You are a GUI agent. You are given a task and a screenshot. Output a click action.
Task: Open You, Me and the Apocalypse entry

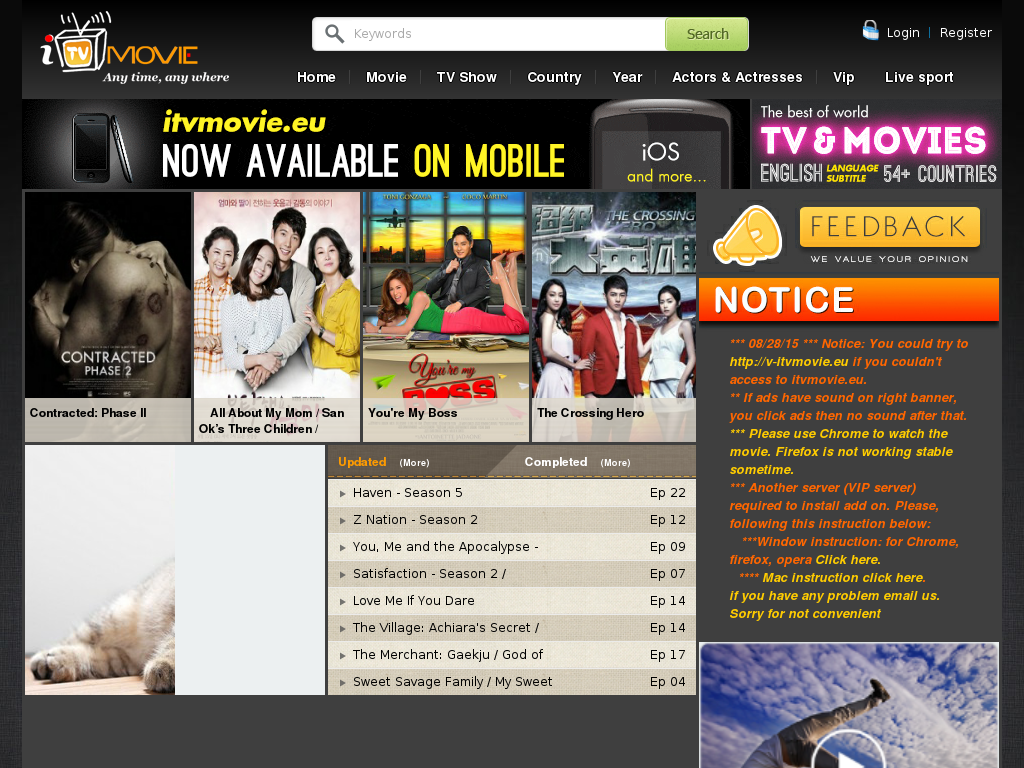coord(445,547)
